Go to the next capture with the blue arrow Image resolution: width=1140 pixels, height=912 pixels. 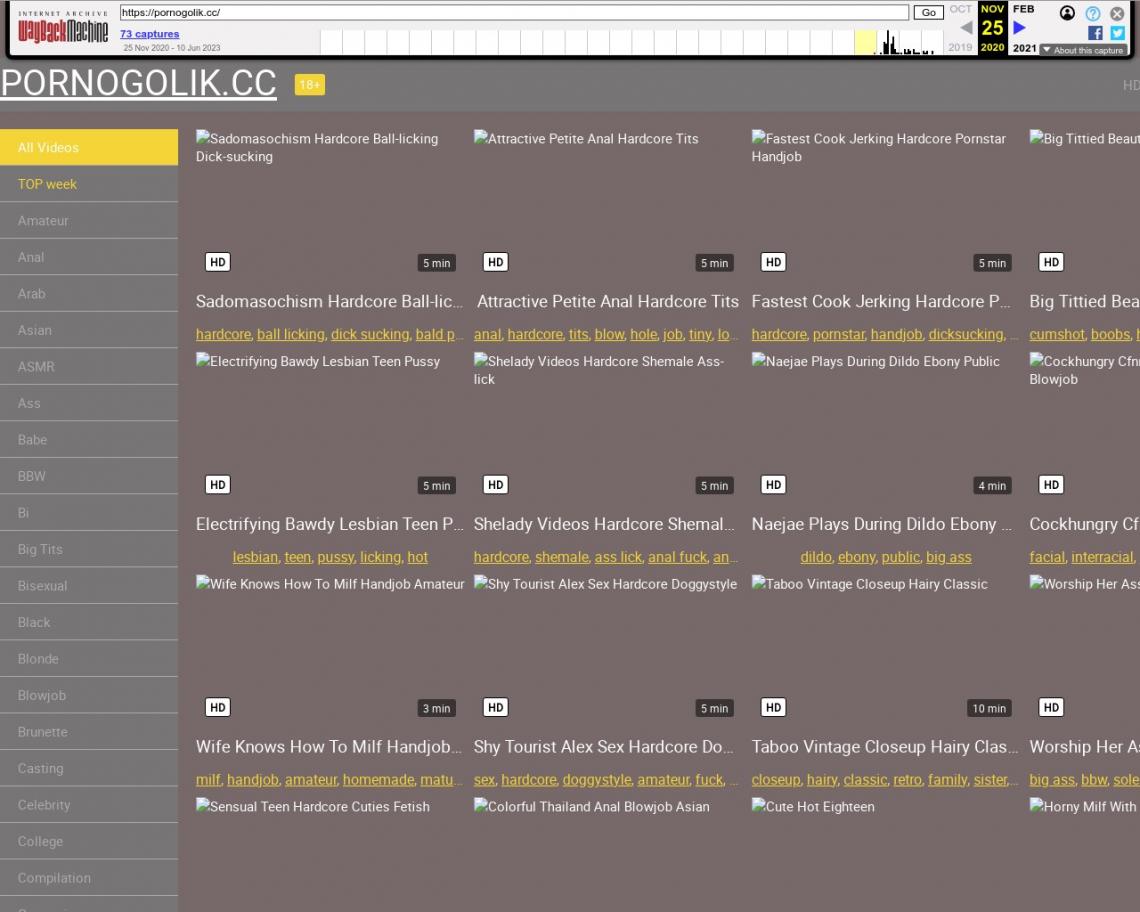pos(1019,28)
